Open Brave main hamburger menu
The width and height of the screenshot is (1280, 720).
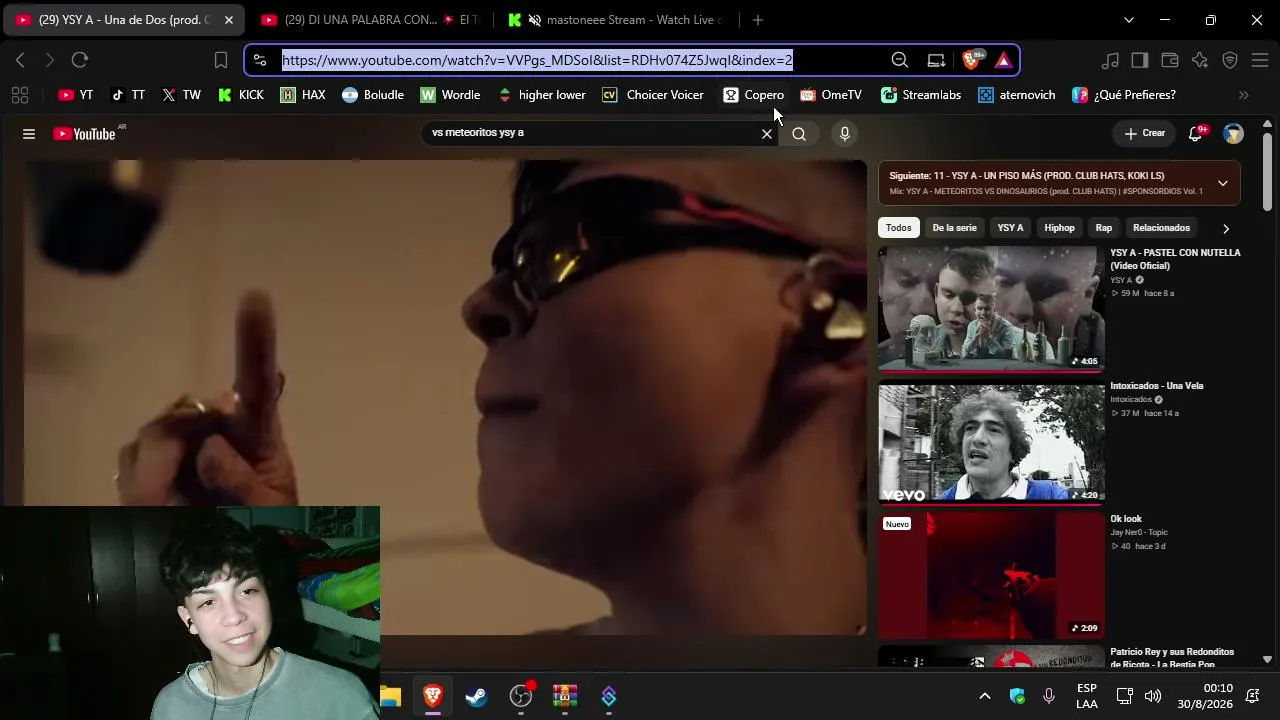[1260, 60]
